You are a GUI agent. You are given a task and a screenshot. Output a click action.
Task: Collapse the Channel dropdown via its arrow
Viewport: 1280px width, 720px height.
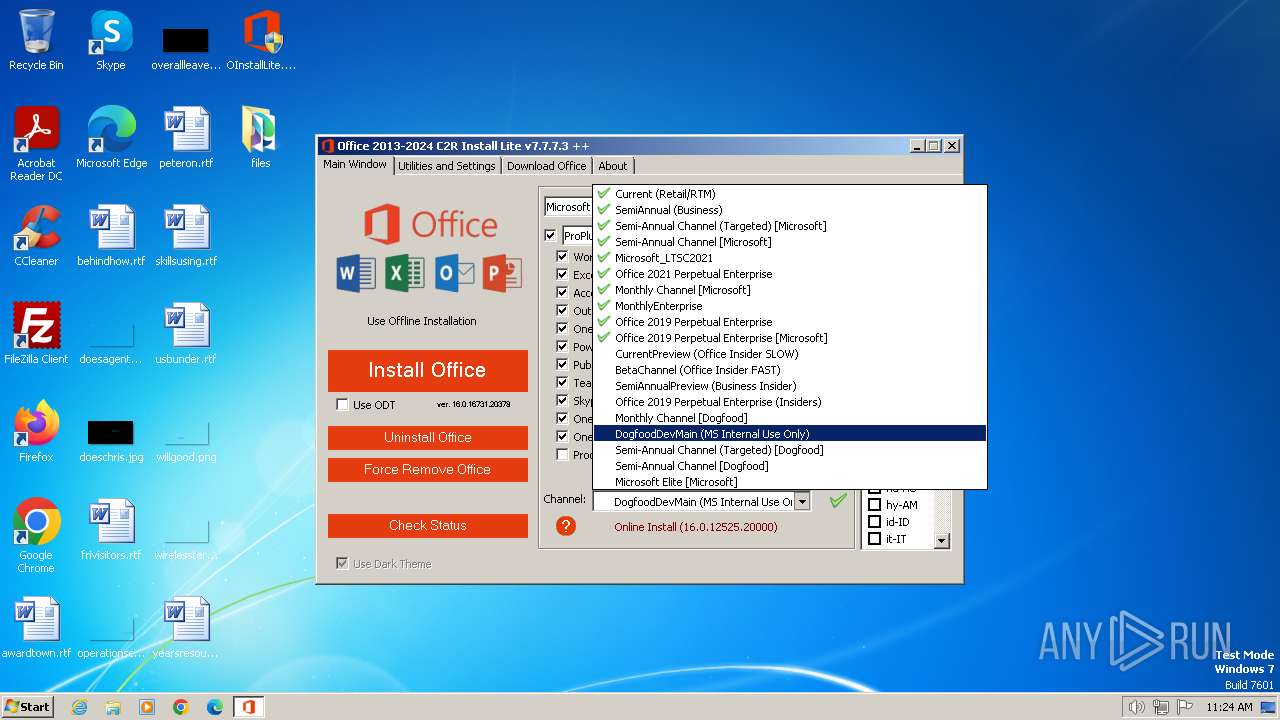[802, 501]
